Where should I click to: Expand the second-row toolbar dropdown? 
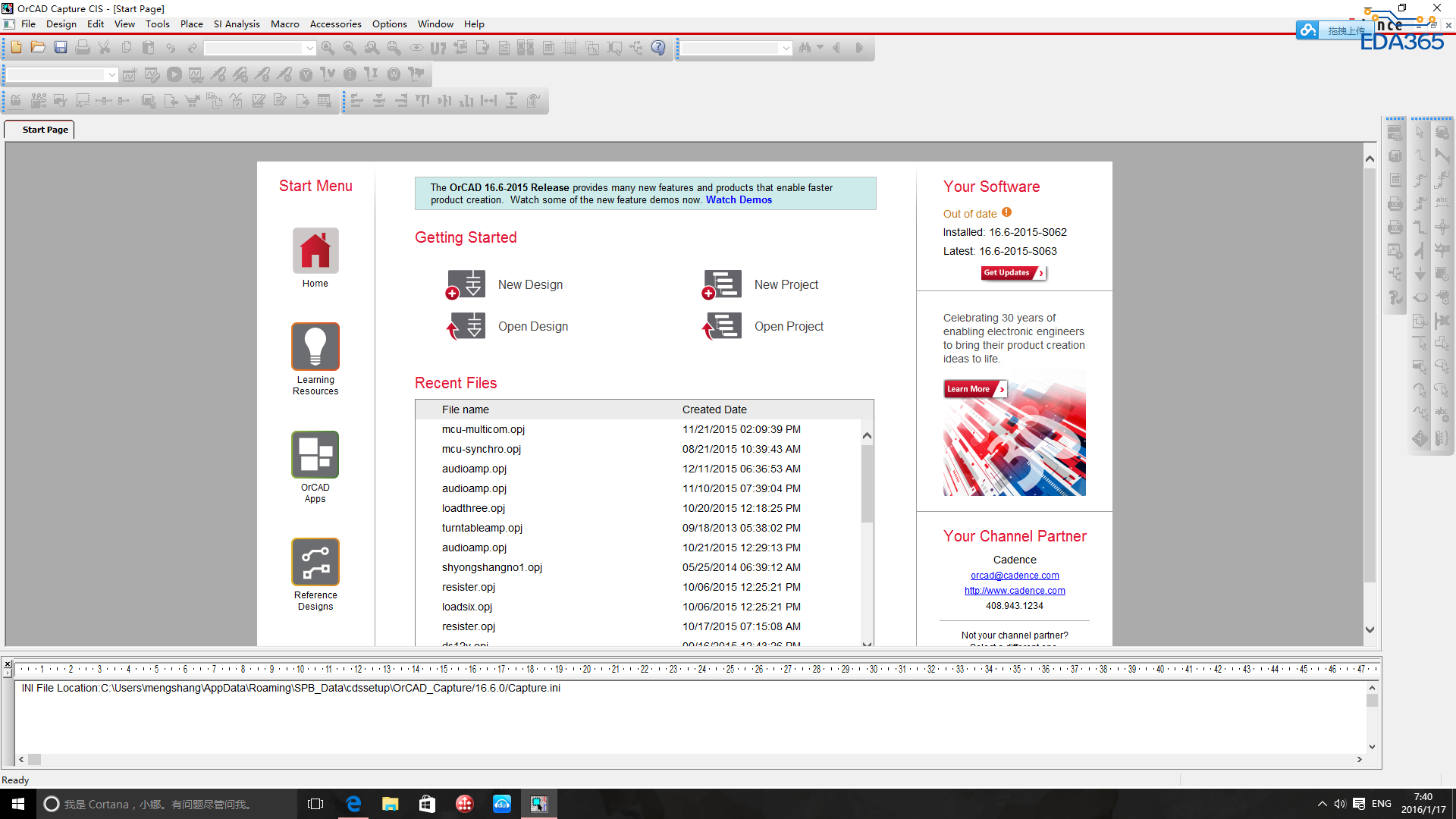(111, 75)
